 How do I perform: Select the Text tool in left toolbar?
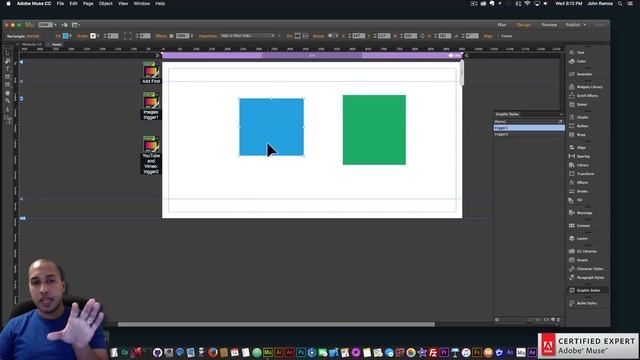coord(7,69)
